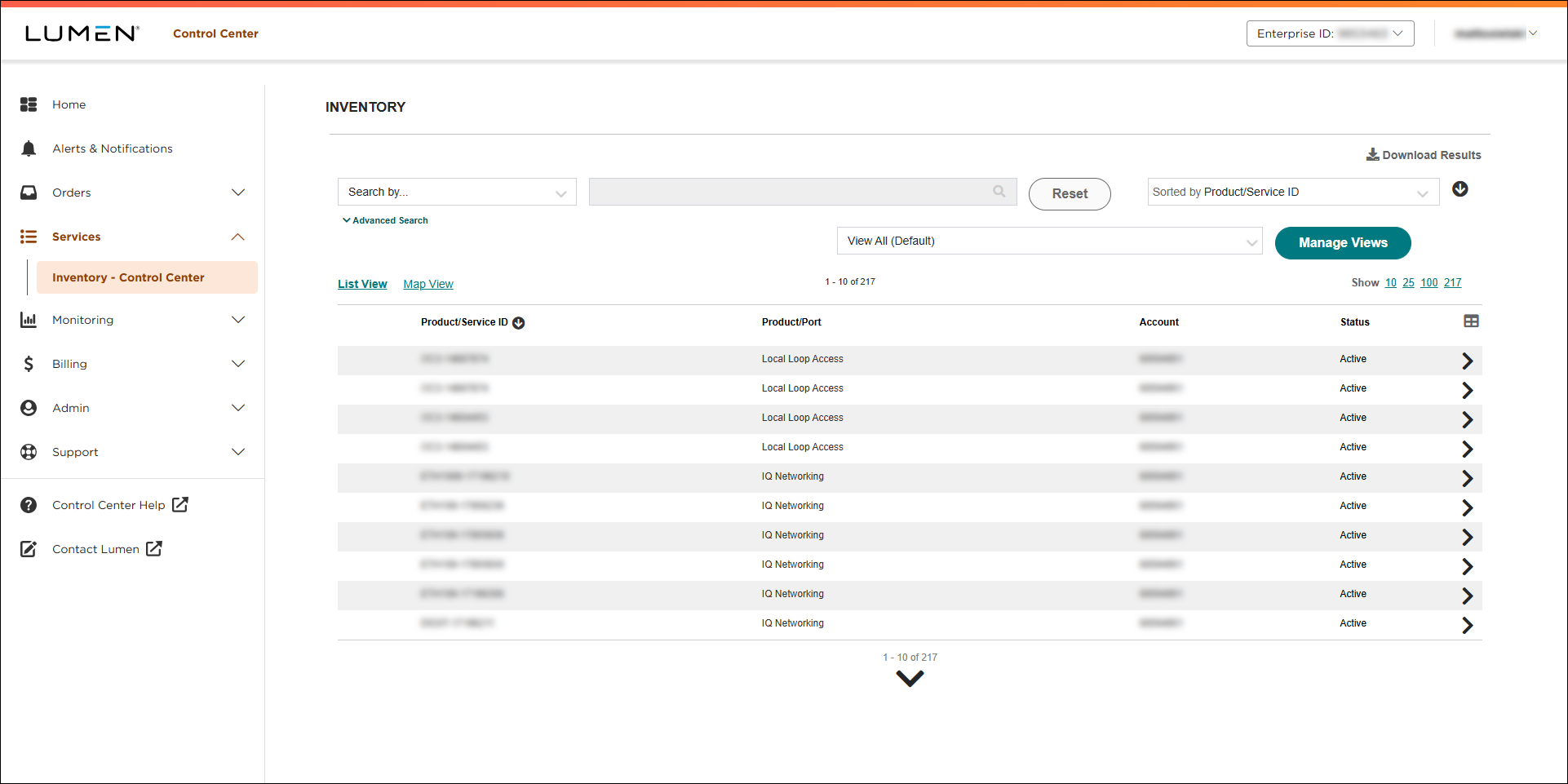The image size is (1568, 784).
Task: Open the Search by dropdown
Action: click(457, 193)
